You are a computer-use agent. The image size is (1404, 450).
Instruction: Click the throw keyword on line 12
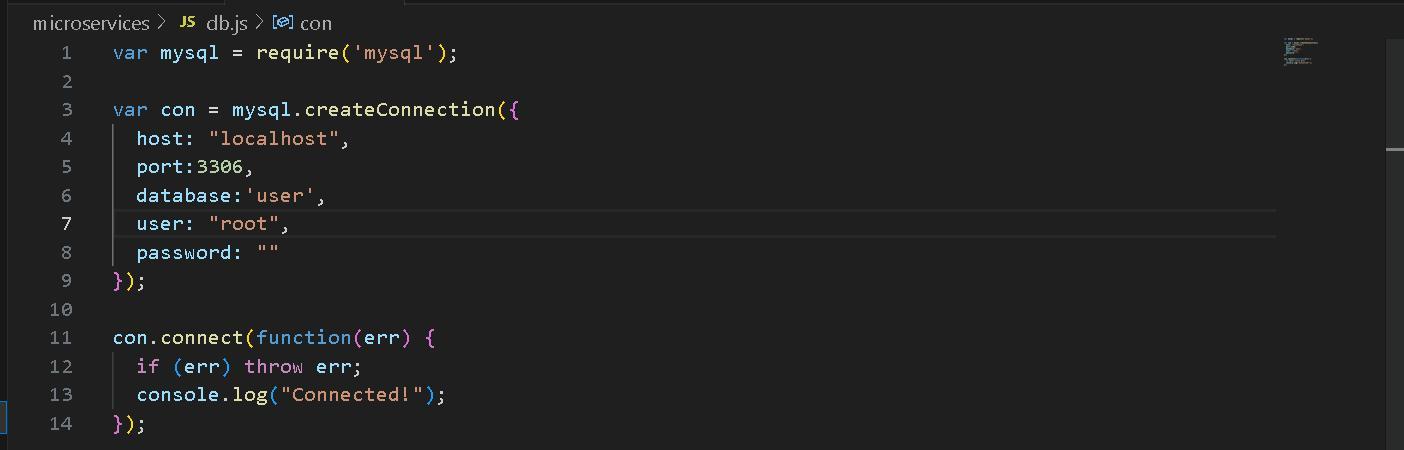click(x=274, y=367)
